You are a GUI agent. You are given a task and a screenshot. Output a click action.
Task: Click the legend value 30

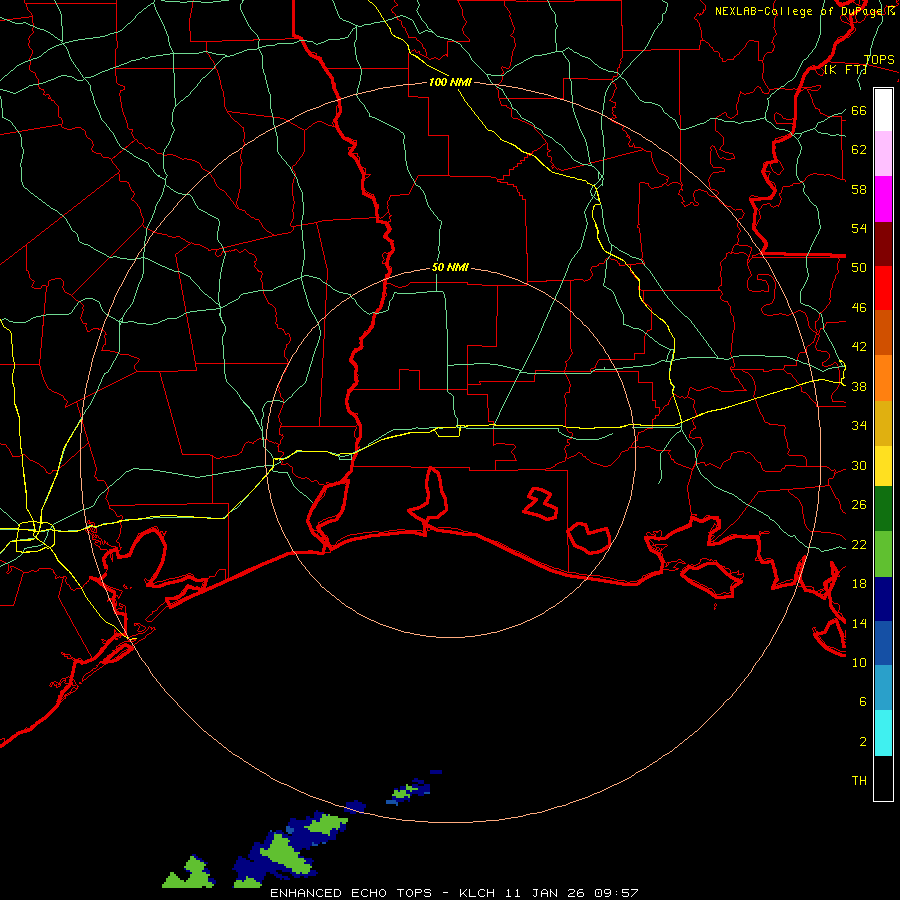click(x=859, y=465)
